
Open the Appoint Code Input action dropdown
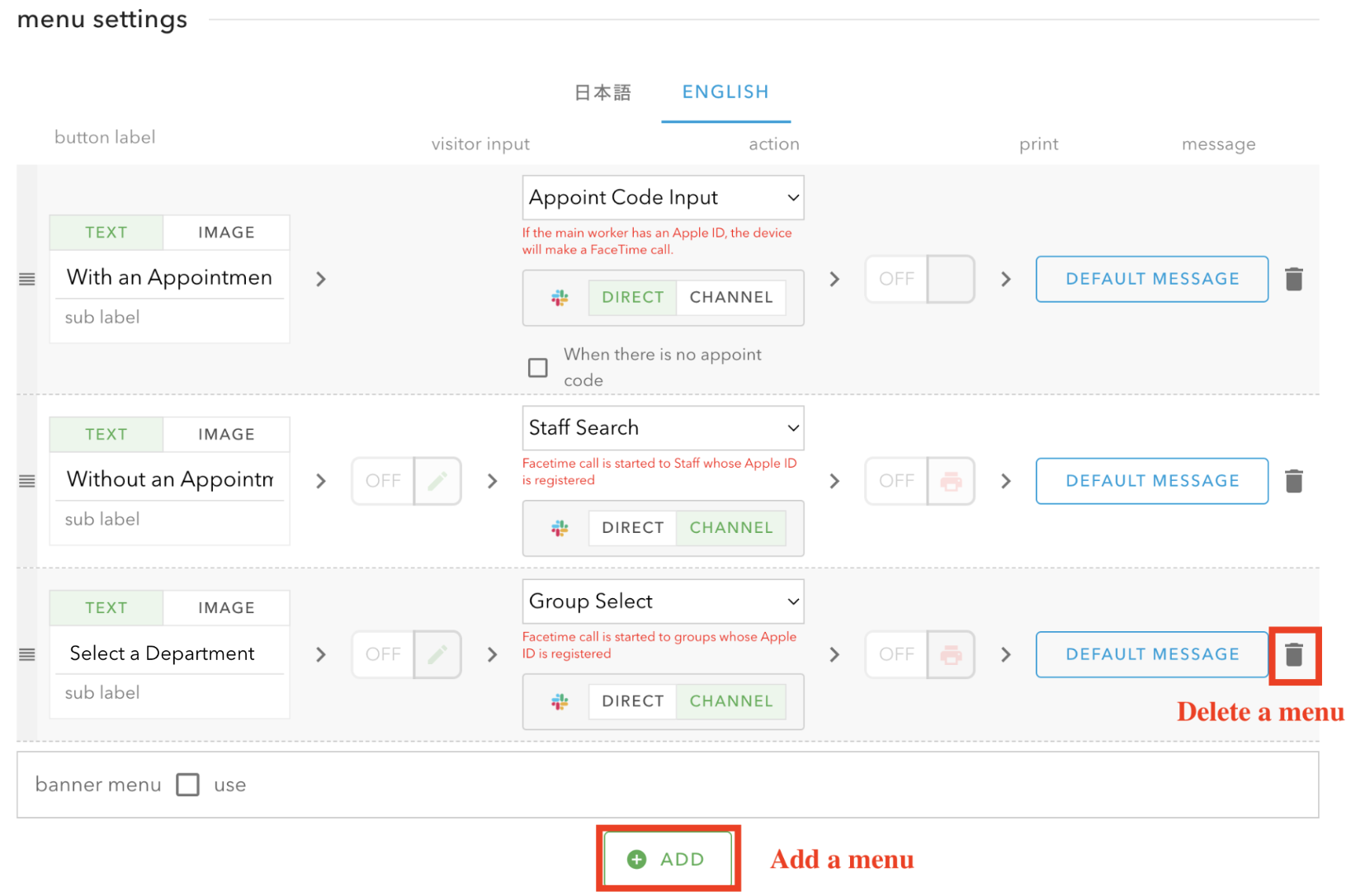[662, 197]
